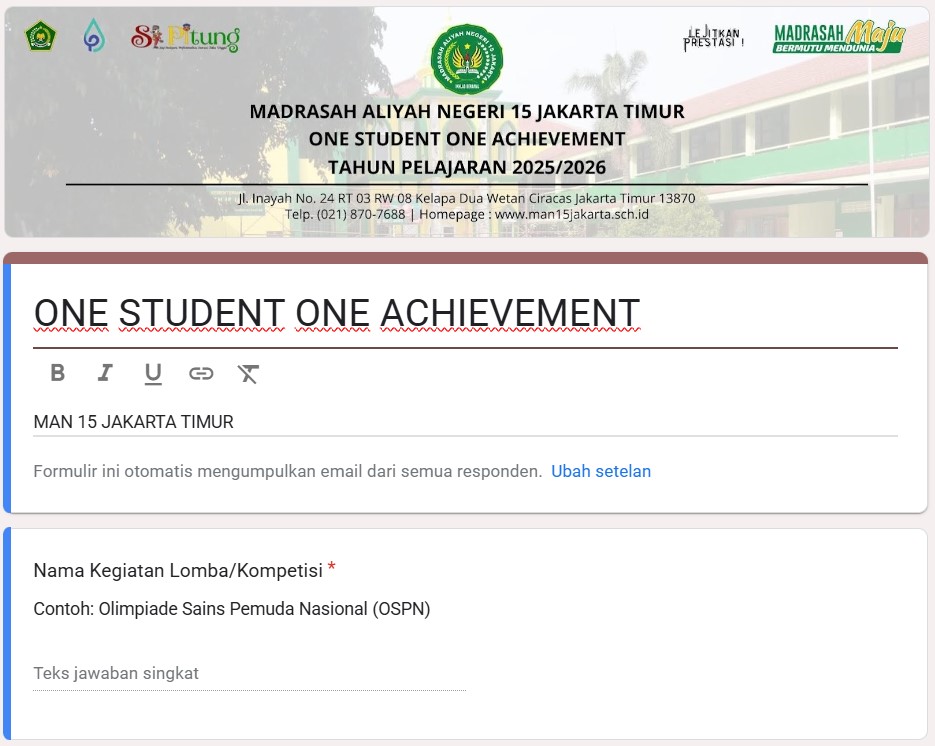Click the TAHUN PELAJARAN 2025/2026 banner text
The width and height of the screenshot is (935, 746).
[467, 166]
